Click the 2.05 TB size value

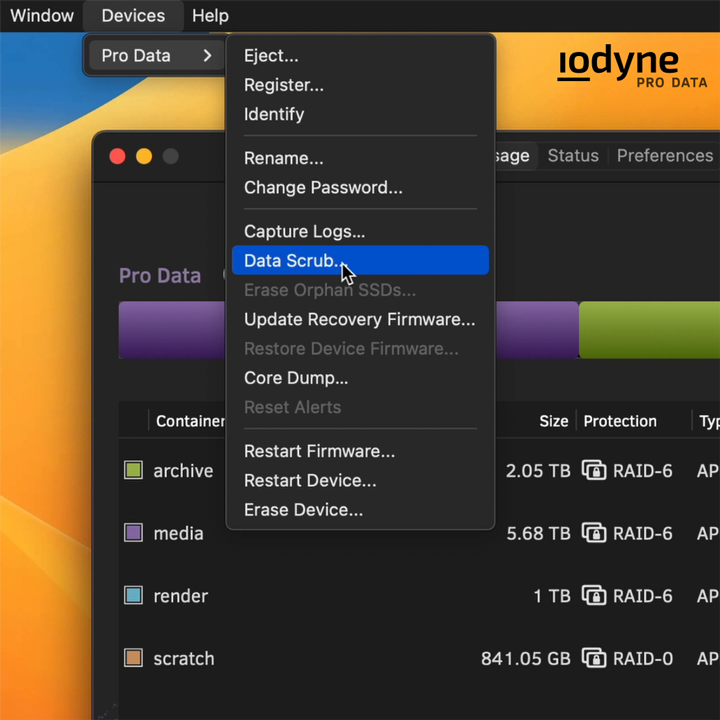(538, 471)
